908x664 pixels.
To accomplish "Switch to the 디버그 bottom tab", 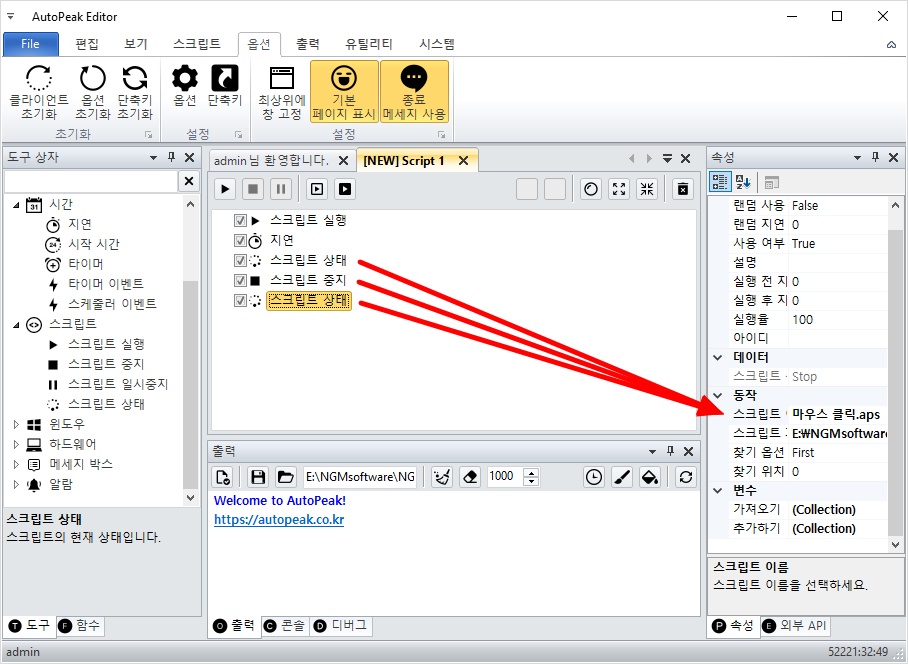I will click(341, 626).
